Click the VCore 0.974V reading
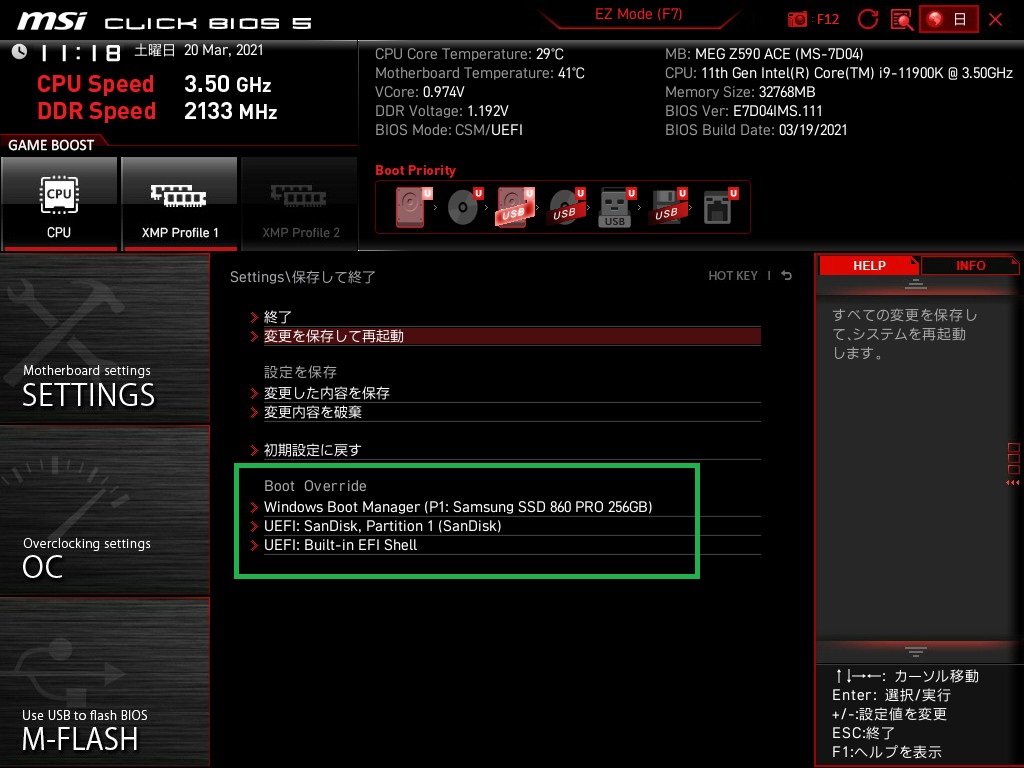1024x768 pixels. coord(419,92)
